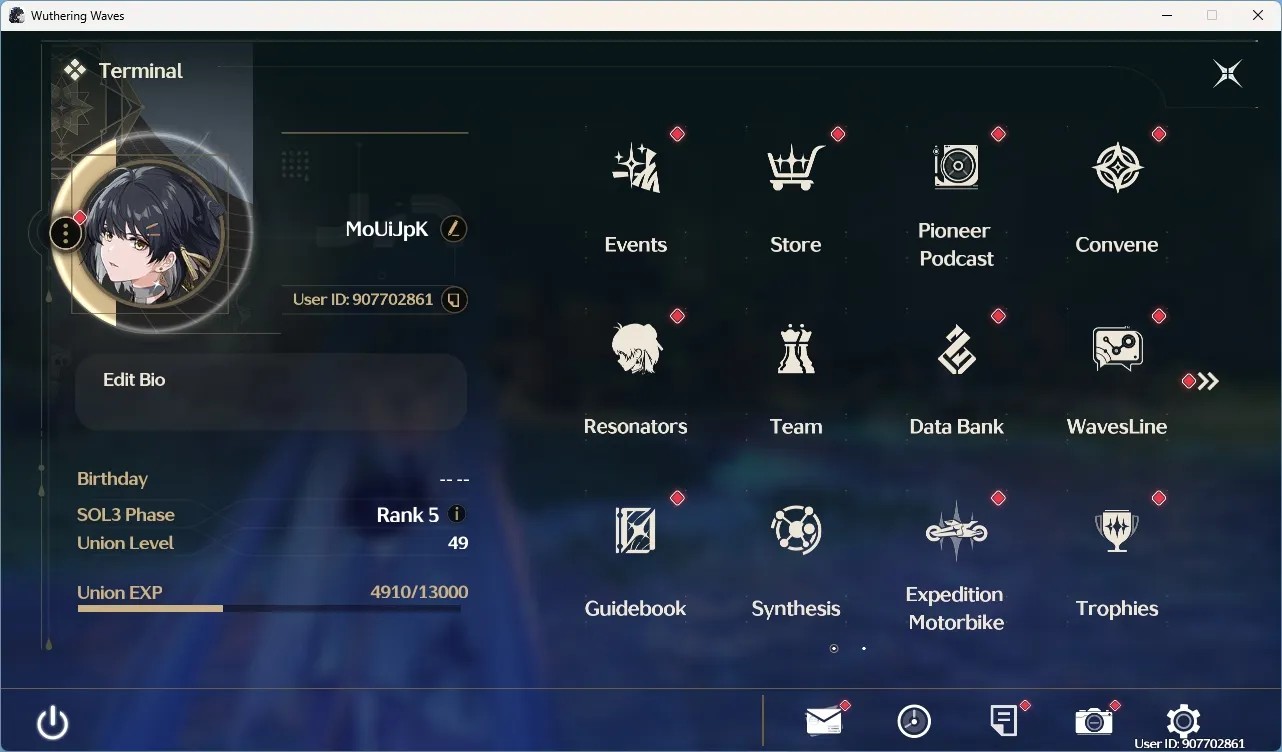Open the Convene icon
The width and height of the screenshot is (1282, 752).
click(x=1117, y=168)
